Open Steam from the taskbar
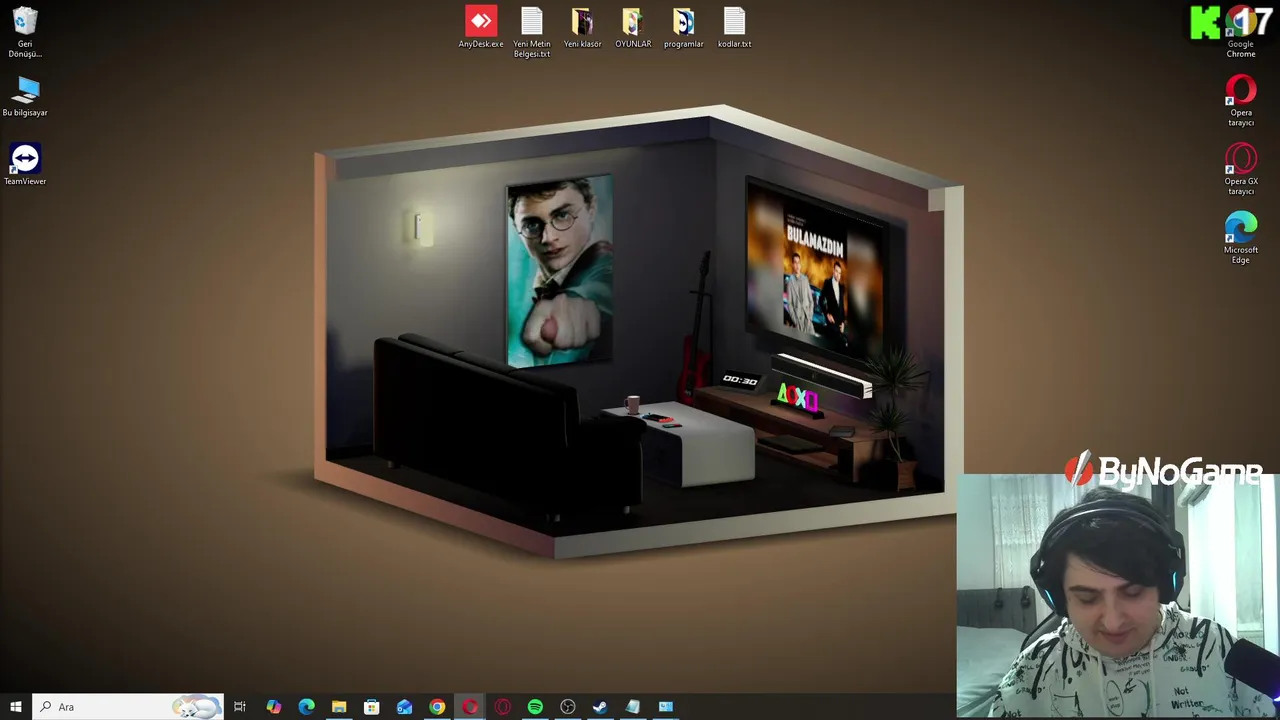The height and width of the screenshot is (720, 1280). coord(600,707)
